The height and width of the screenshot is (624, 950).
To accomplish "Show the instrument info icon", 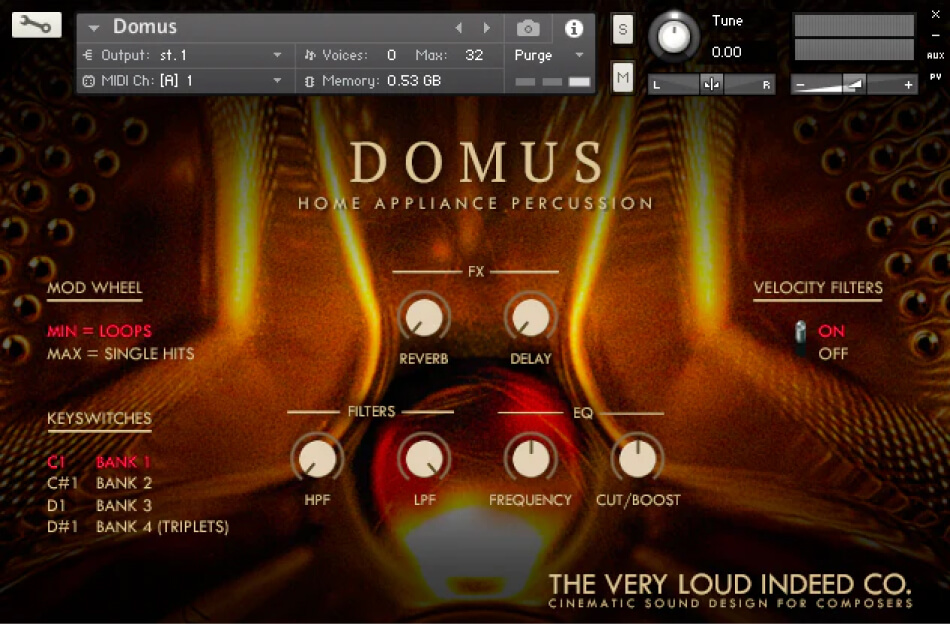I will [574, 28].
